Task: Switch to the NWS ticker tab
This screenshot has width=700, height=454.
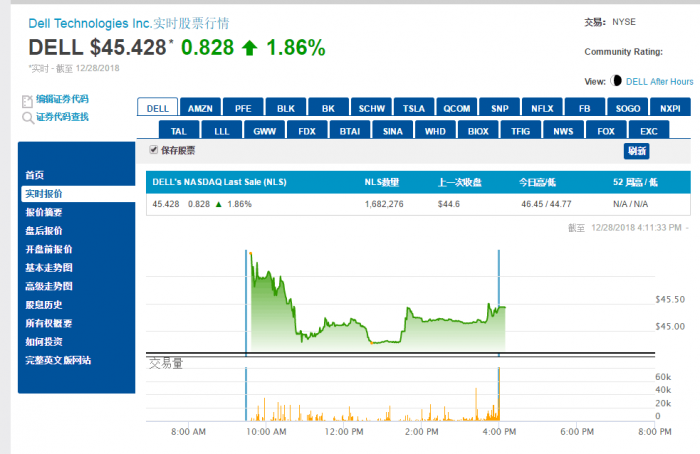Action: point(563,131)
